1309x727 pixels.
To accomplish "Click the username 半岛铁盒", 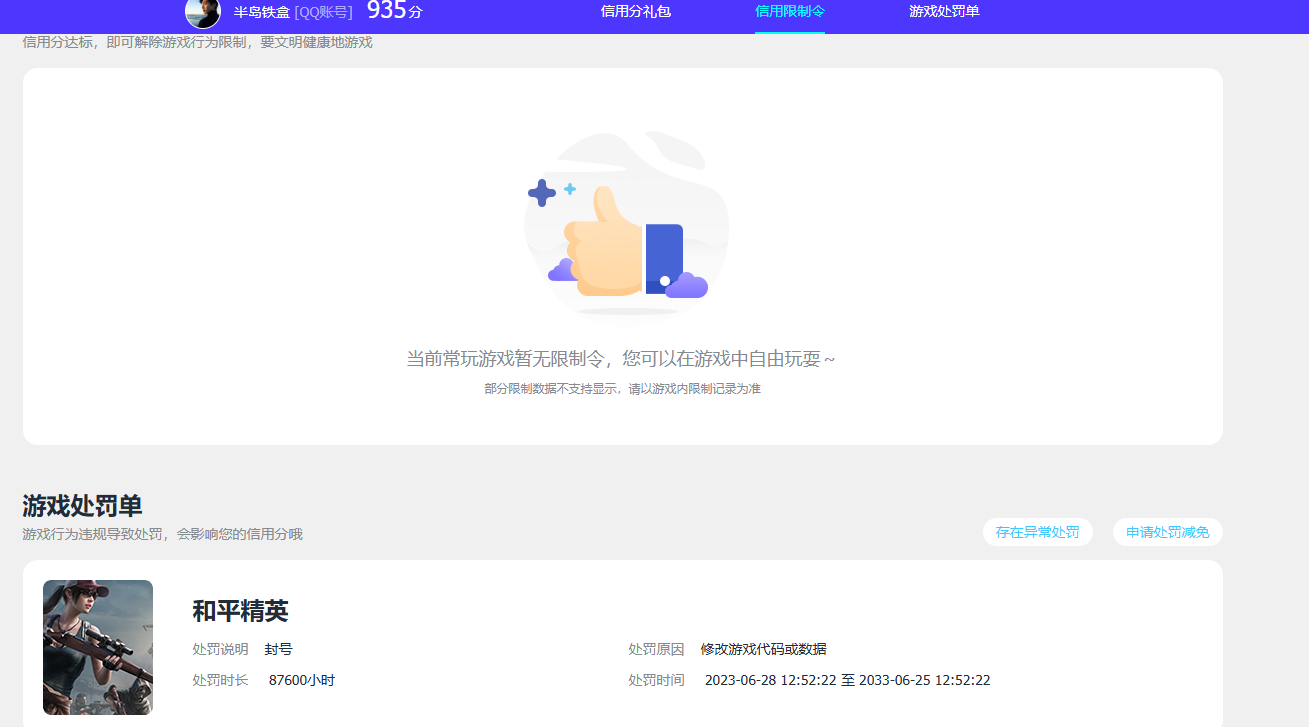I will [x=262, y=13].
